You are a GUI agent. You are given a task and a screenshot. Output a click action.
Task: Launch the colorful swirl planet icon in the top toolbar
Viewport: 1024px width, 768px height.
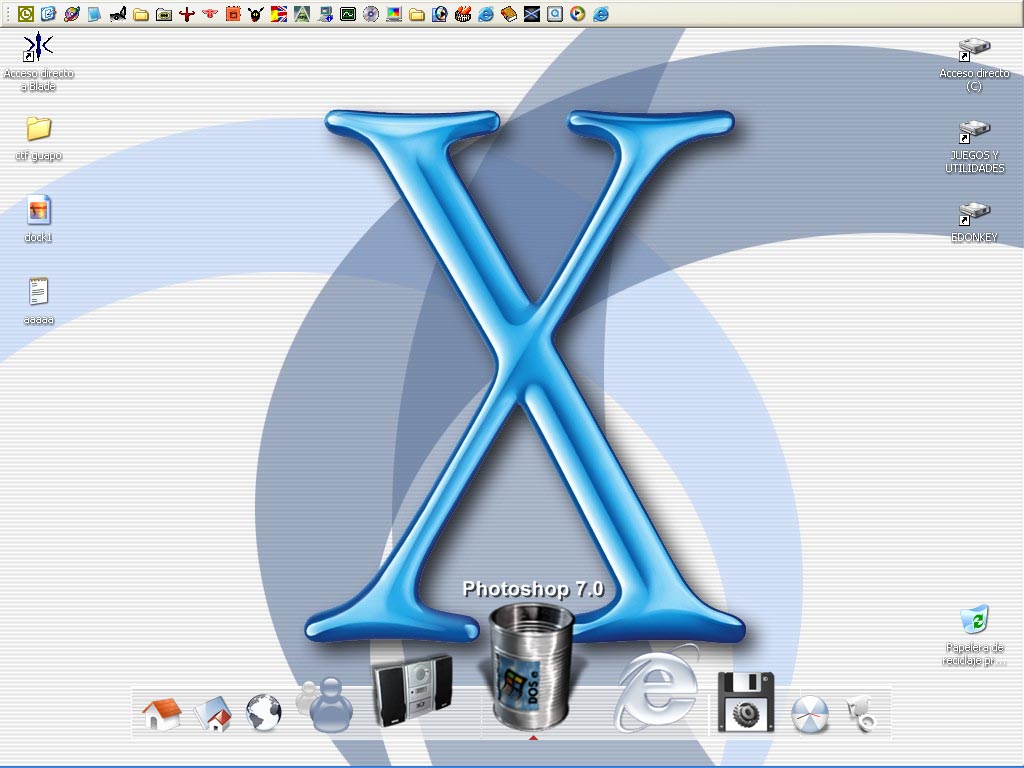click(71, 14)
